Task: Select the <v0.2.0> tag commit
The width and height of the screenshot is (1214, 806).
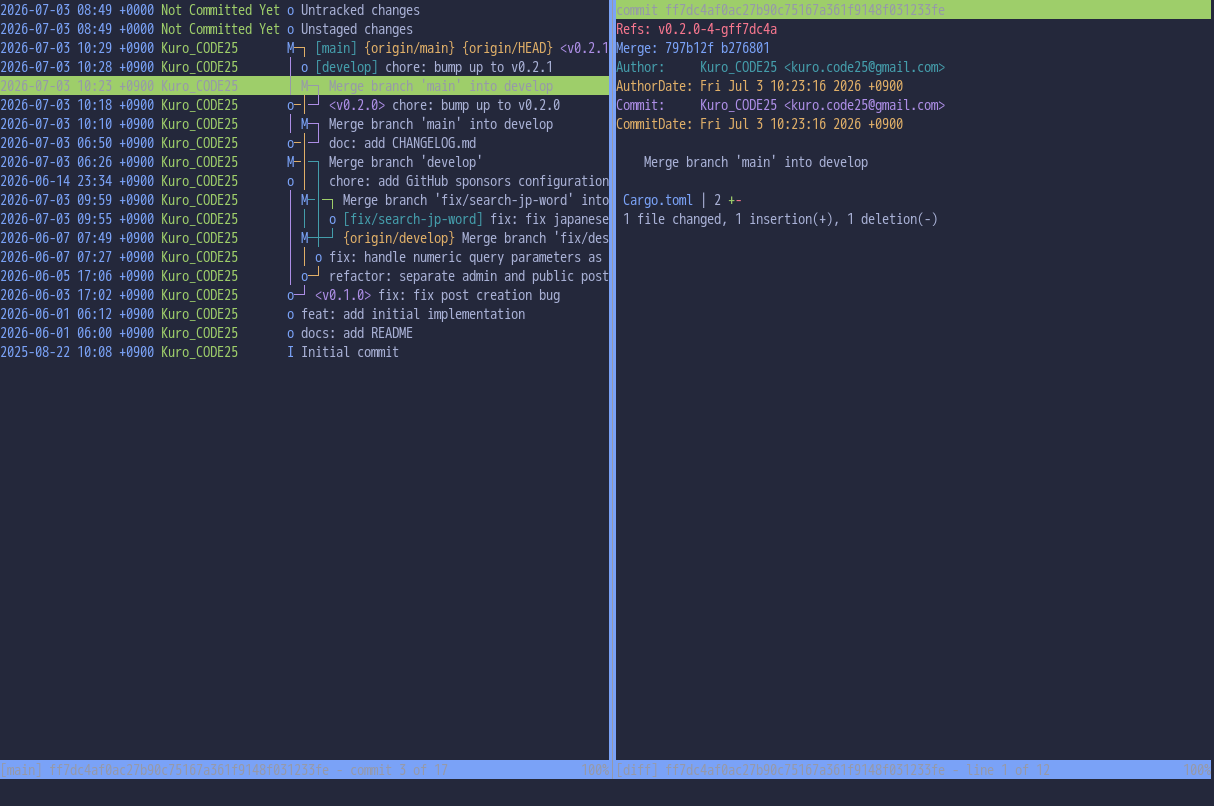Action: (x=304, y=105)
